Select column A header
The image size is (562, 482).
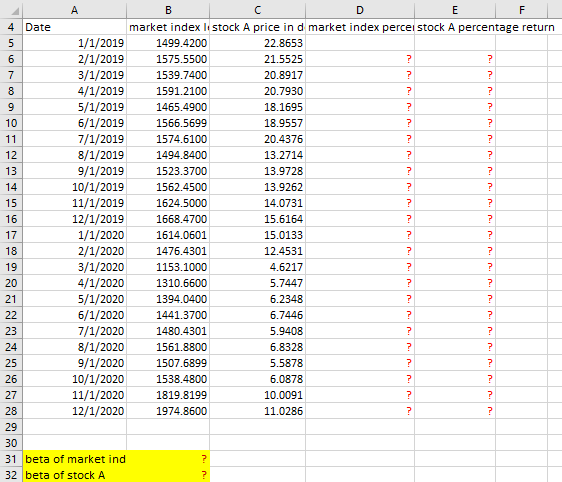(x=74, y=10)
